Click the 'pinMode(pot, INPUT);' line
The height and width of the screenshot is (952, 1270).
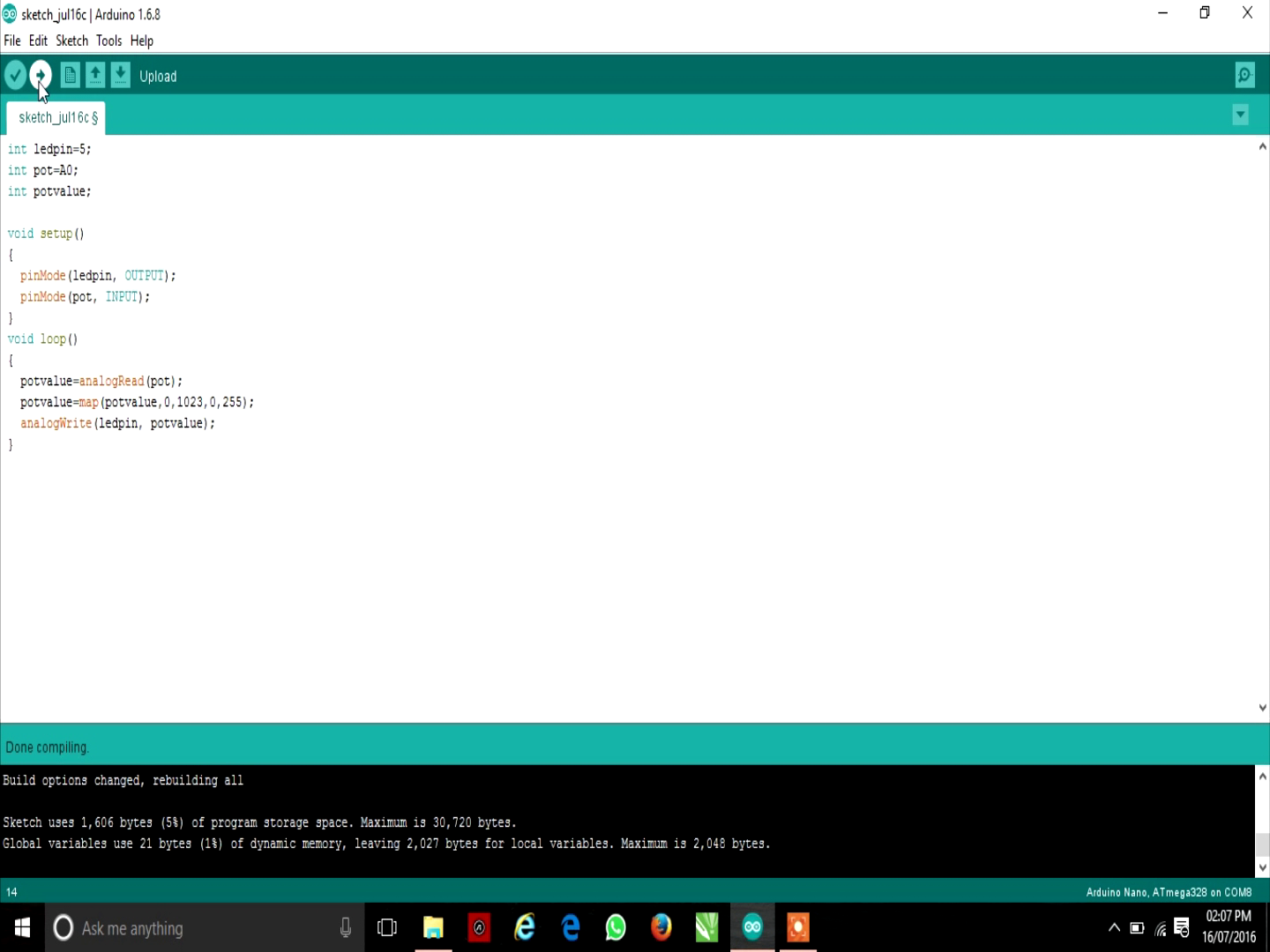tap(85, 297)
